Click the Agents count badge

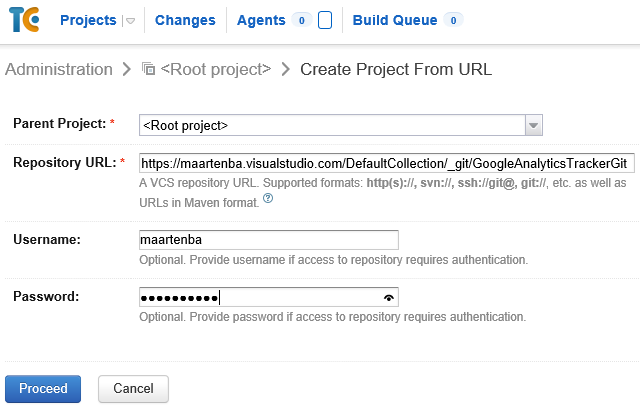pyautogui.click(x=302, y=20)
